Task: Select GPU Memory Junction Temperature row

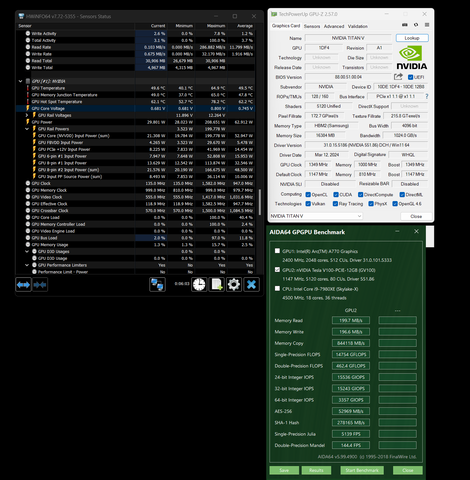Action: click(x=136, y=95)
